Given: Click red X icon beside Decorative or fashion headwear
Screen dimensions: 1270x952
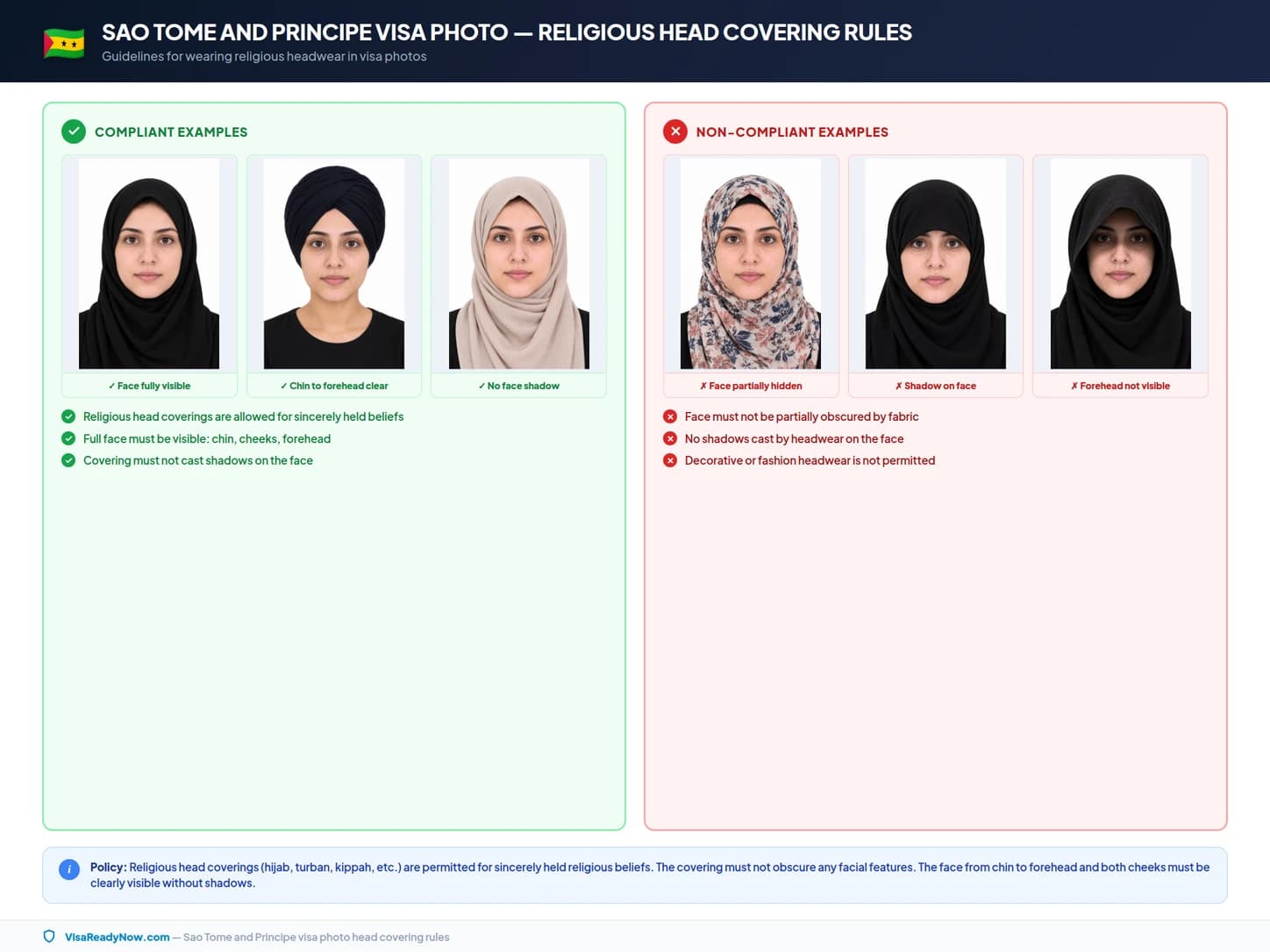Looking at the screenshot, I should click(670, 460).
